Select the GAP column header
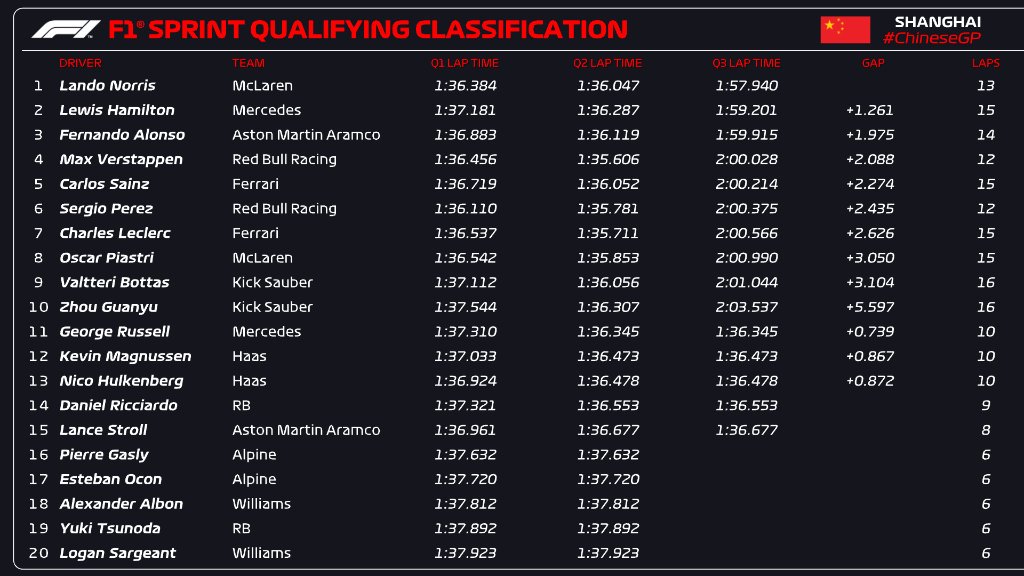The width and height of the screenshot is (1024, 576). [x=873, y=63]
